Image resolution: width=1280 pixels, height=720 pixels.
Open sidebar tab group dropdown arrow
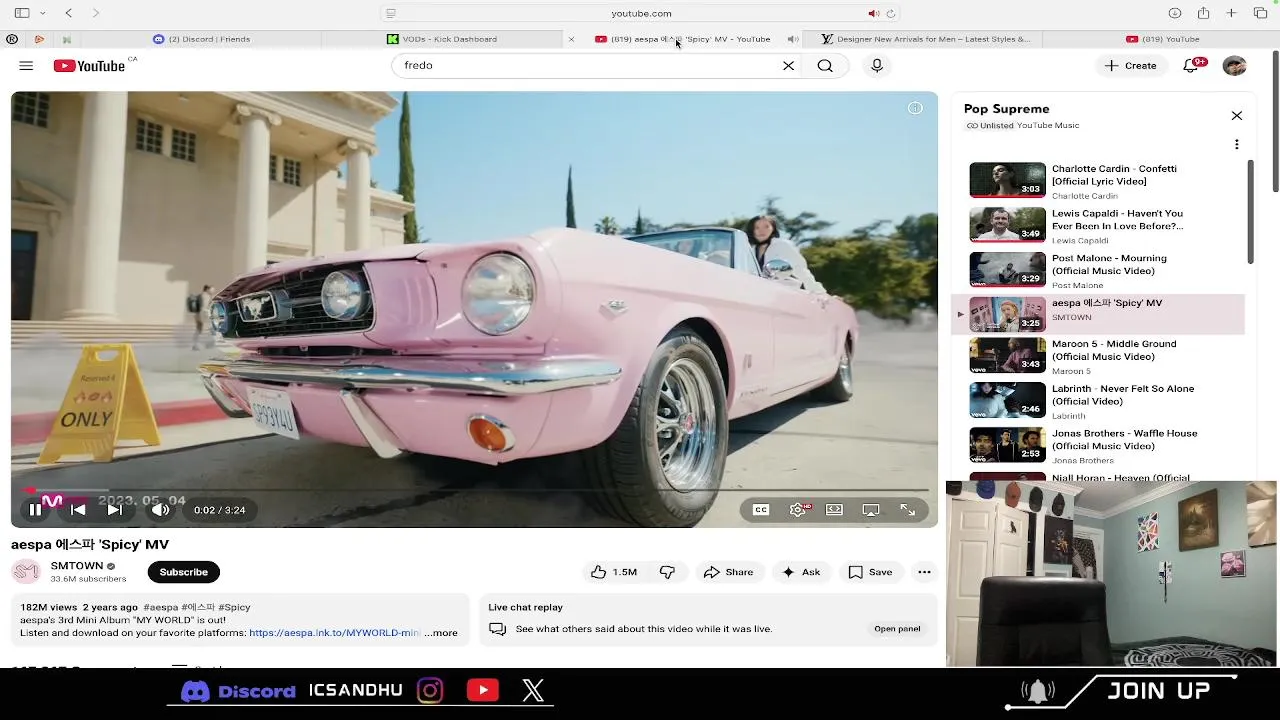point(42,13)
